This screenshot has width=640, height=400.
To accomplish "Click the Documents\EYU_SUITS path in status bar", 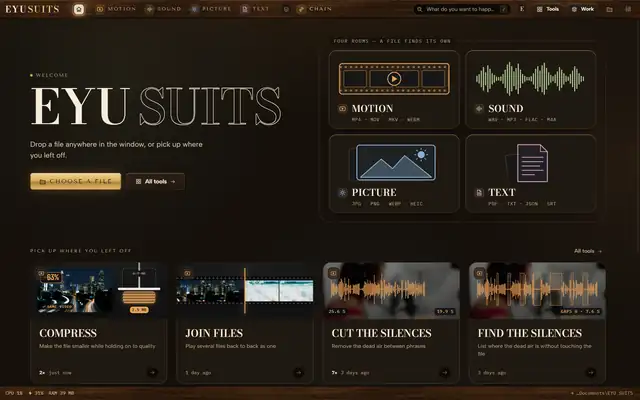I will click(x=602, y=393).
